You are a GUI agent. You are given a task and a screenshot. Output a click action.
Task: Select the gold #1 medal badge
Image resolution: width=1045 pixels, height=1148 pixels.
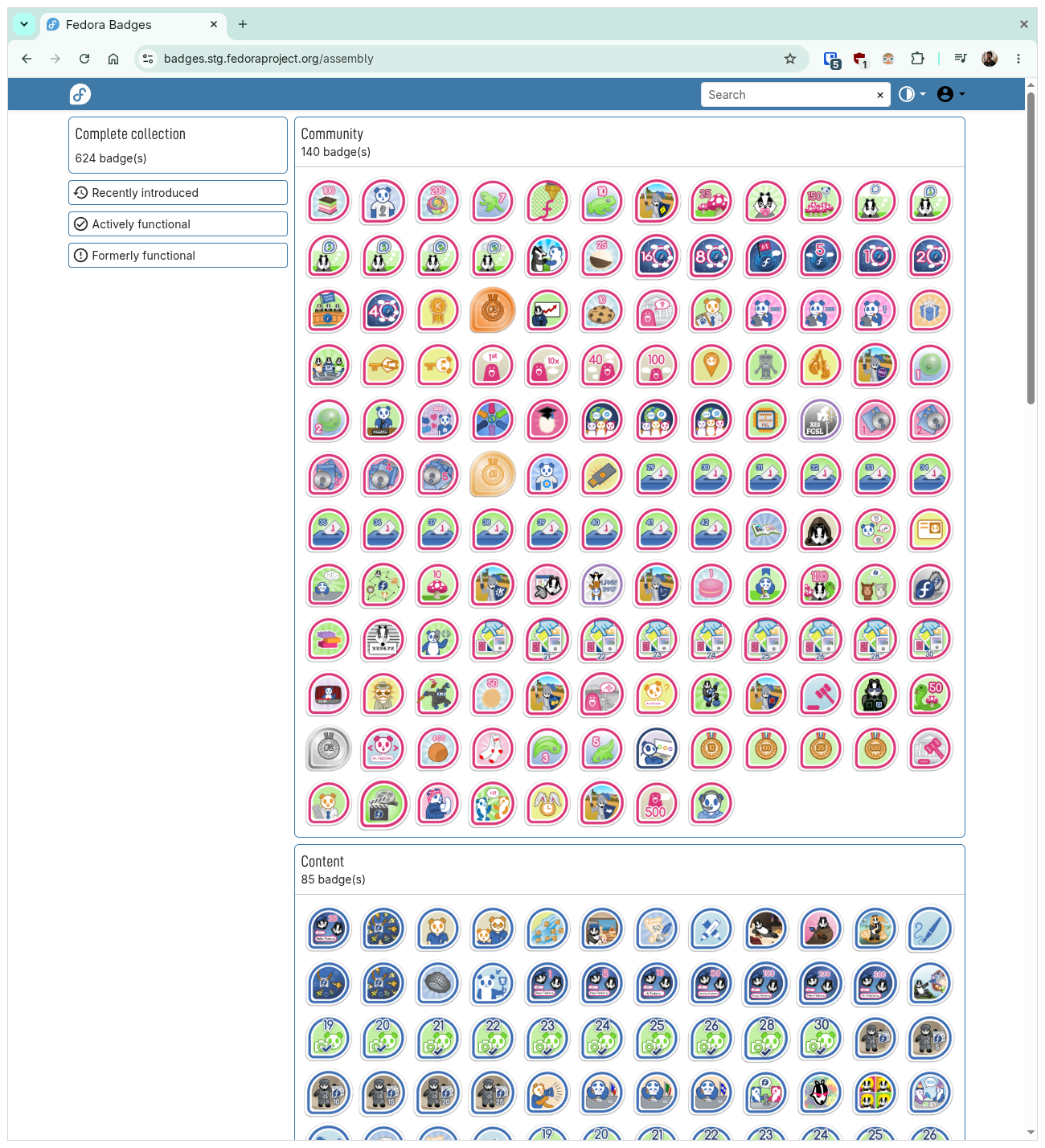(x=493, y=474)
